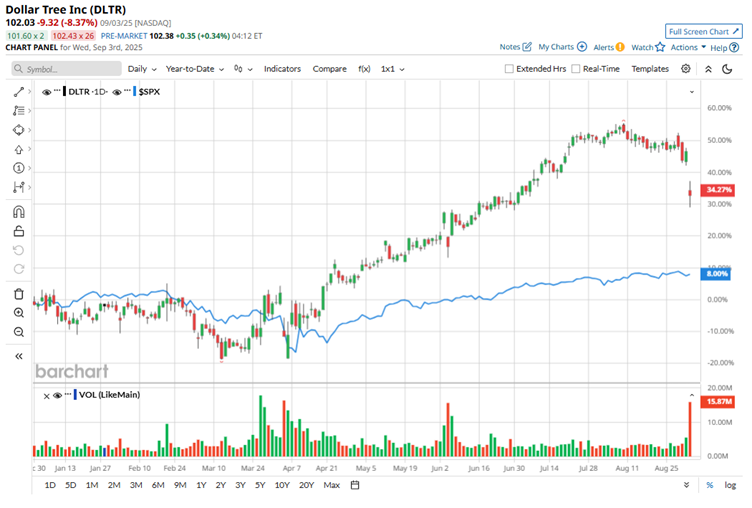Viewport: 752px width, 508px height.
Task: Delete drawings with the trash icon
Action: [x=19, y=294]
